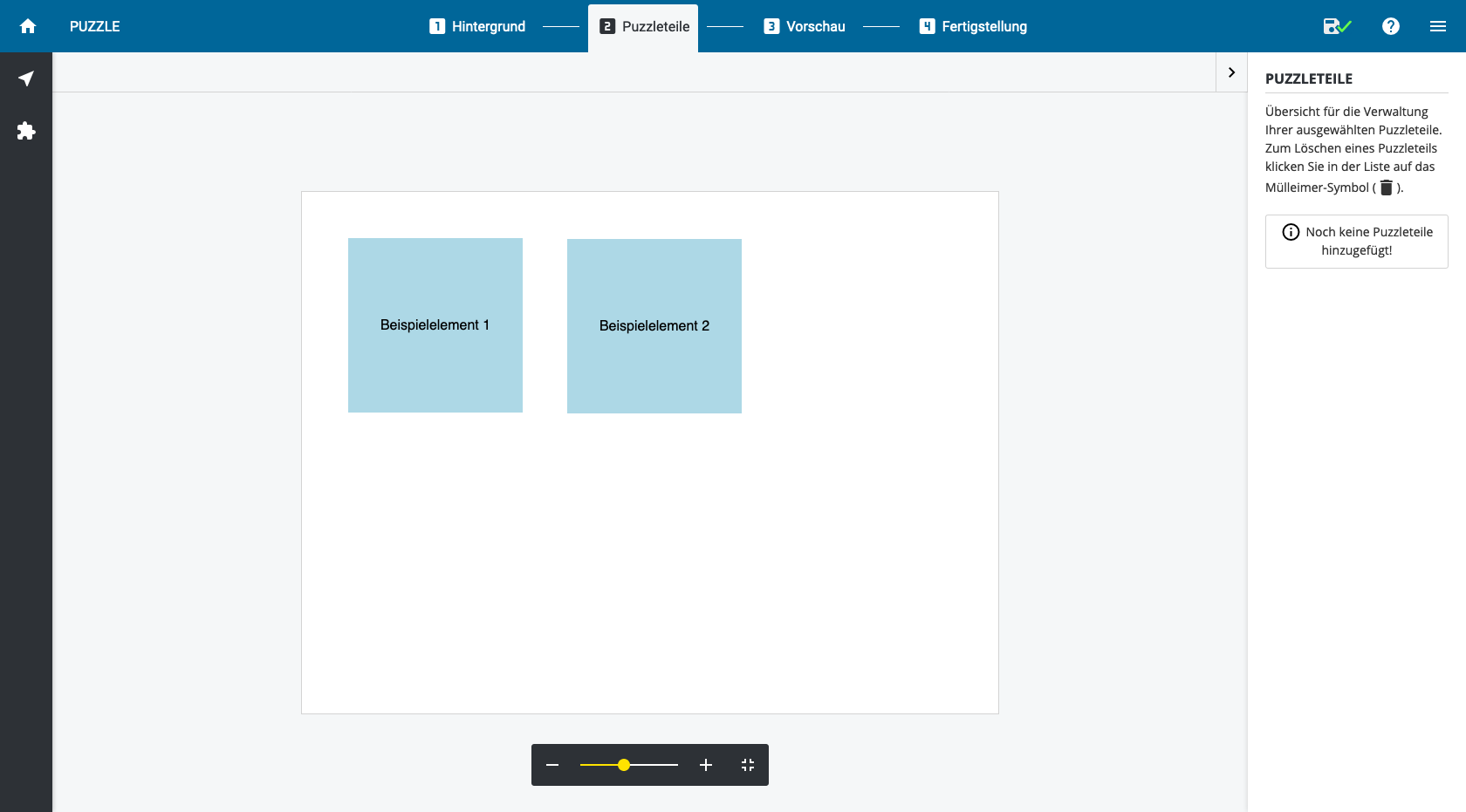Image resolution: width=1466 pixels, height=812 pixels.
Task: Select the Beispielelement 1 box
Action: pyautogui.click(x=435, y=325)
